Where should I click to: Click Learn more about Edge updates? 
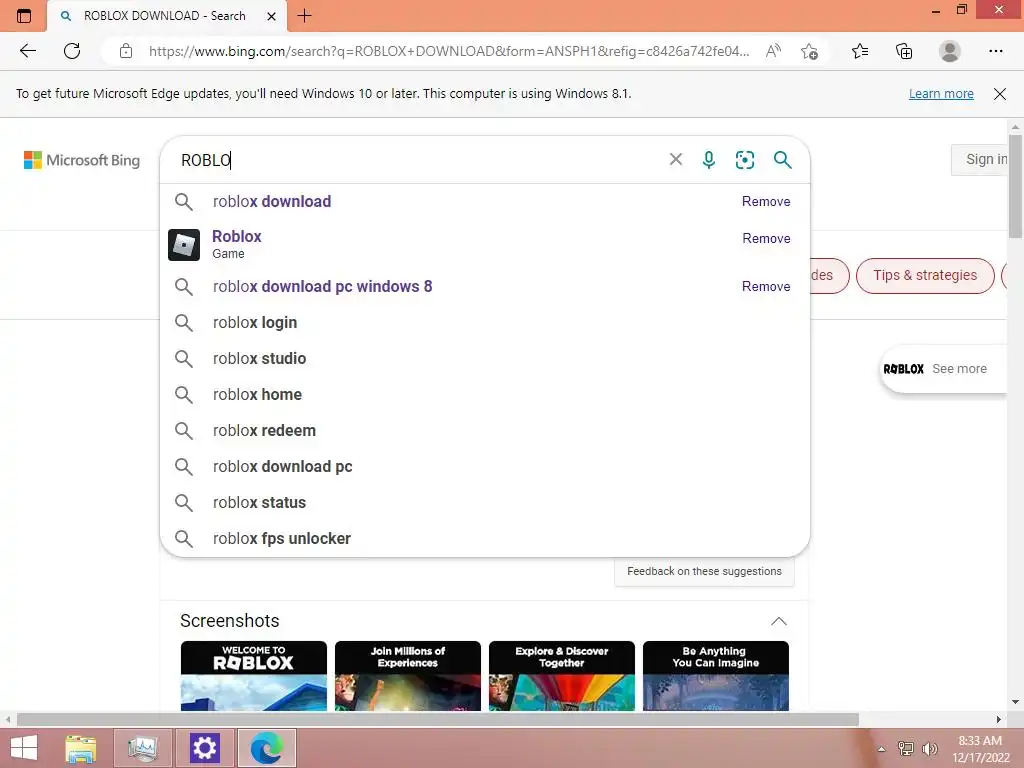point(941,93)
